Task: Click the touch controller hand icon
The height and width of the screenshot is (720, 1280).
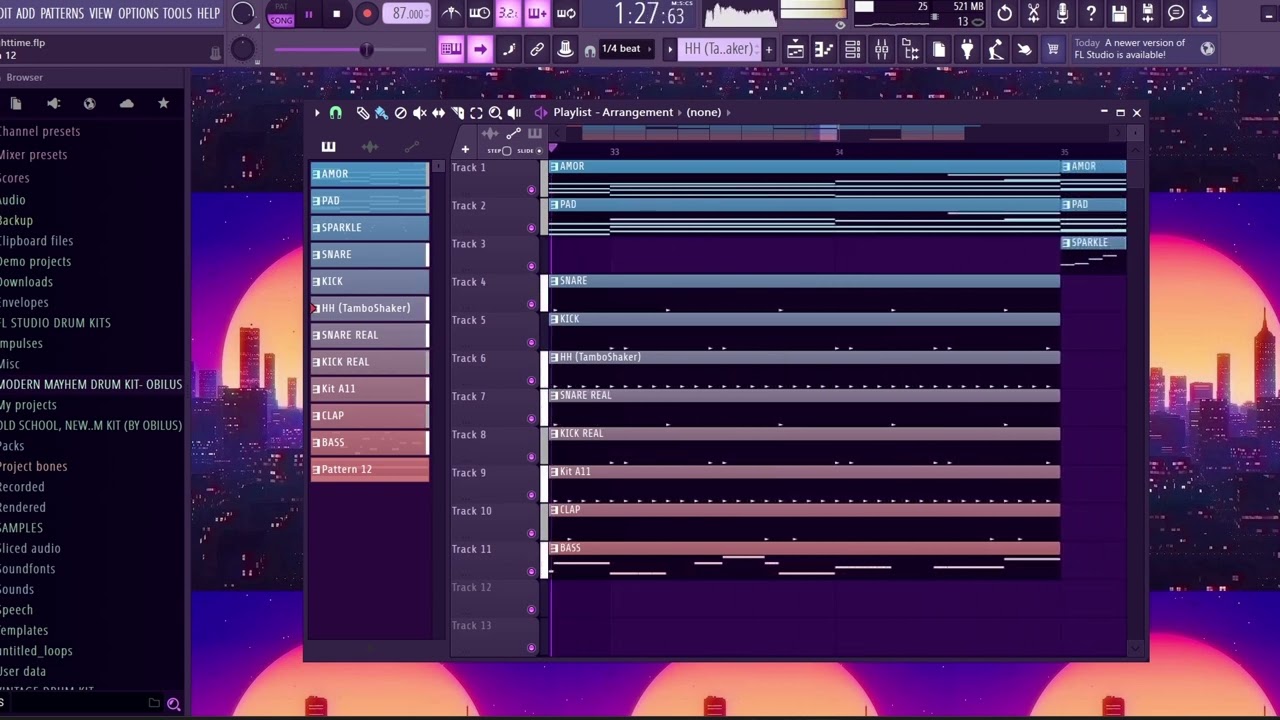Action: tap(1024, 49)
